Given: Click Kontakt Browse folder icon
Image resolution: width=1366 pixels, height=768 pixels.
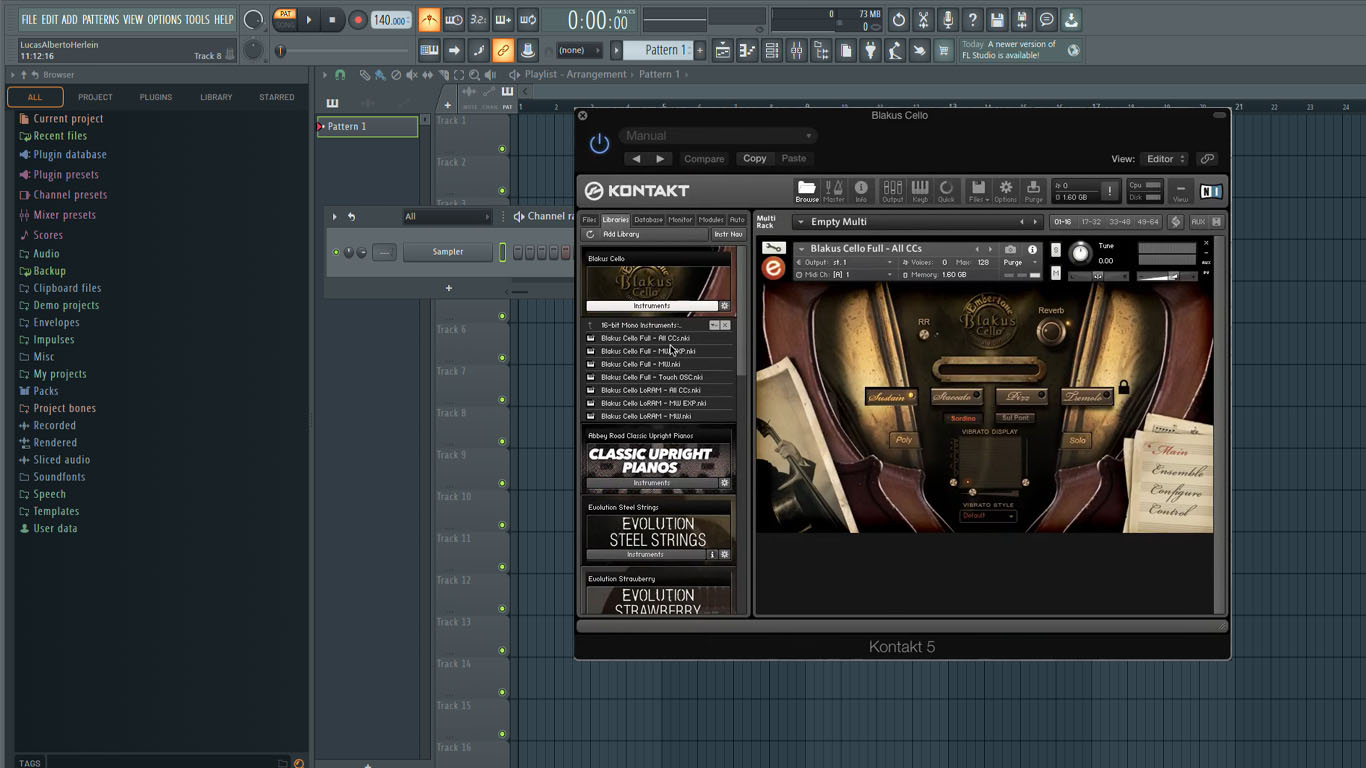Looking at the screenshot, I should 806,191.
